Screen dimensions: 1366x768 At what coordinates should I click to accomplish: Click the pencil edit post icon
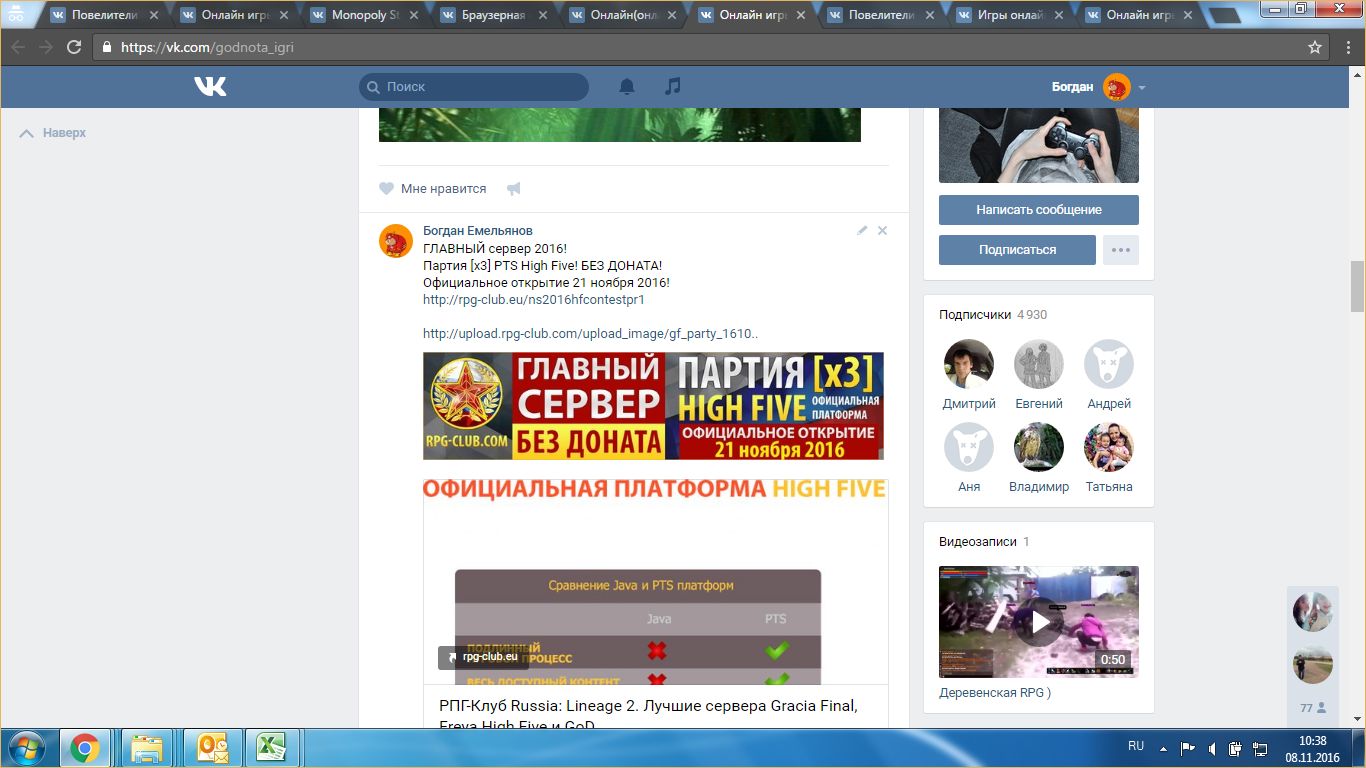(x=862, y=231)
